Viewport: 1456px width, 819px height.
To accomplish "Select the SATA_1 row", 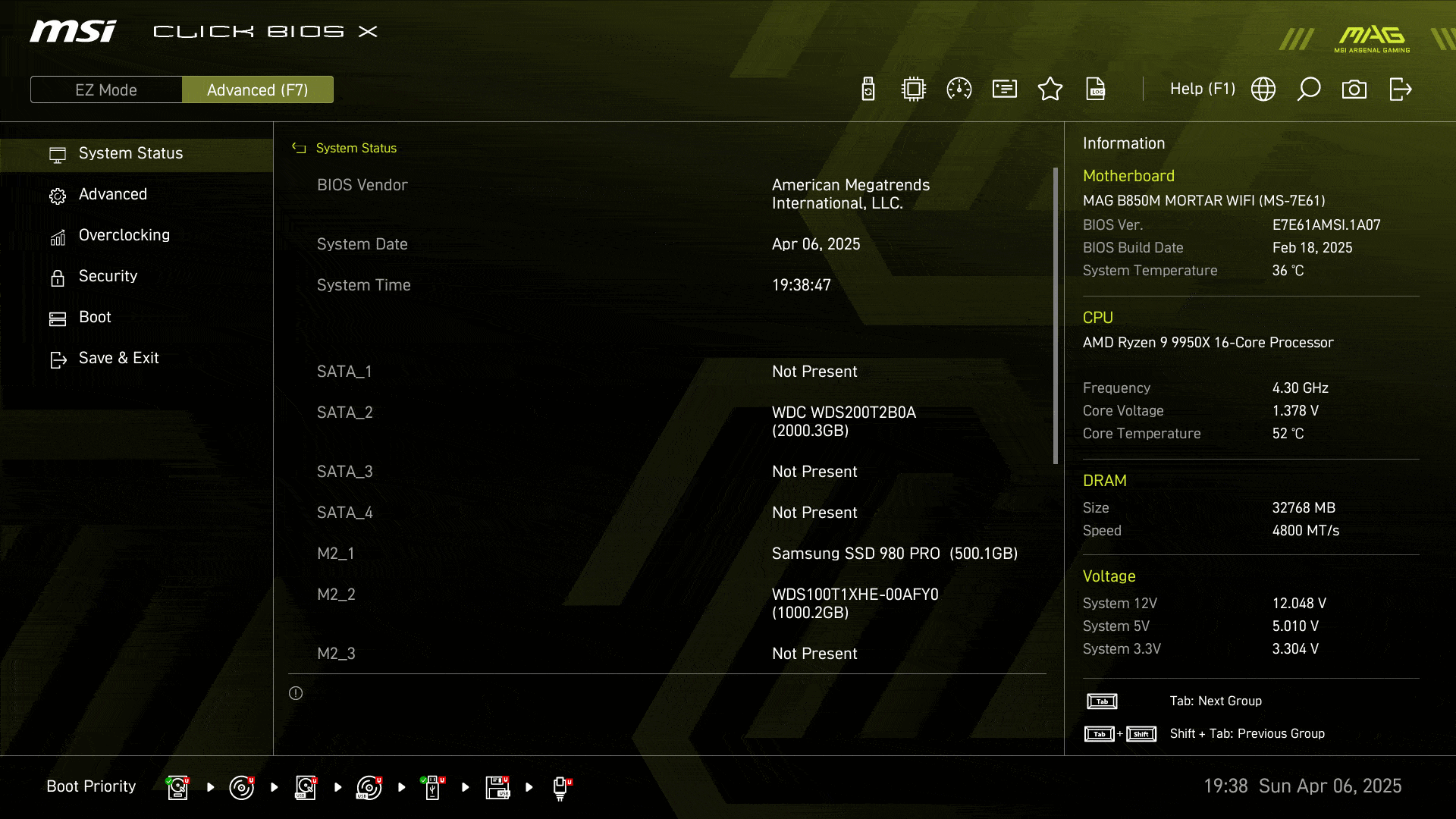I will (x=667, y=372).
